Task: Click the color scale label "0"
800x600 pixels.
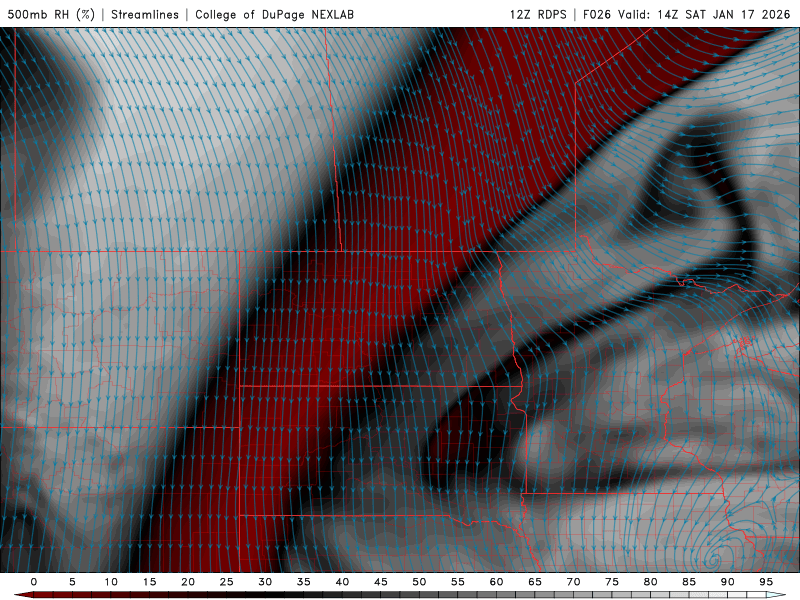Action: (34, 582)
